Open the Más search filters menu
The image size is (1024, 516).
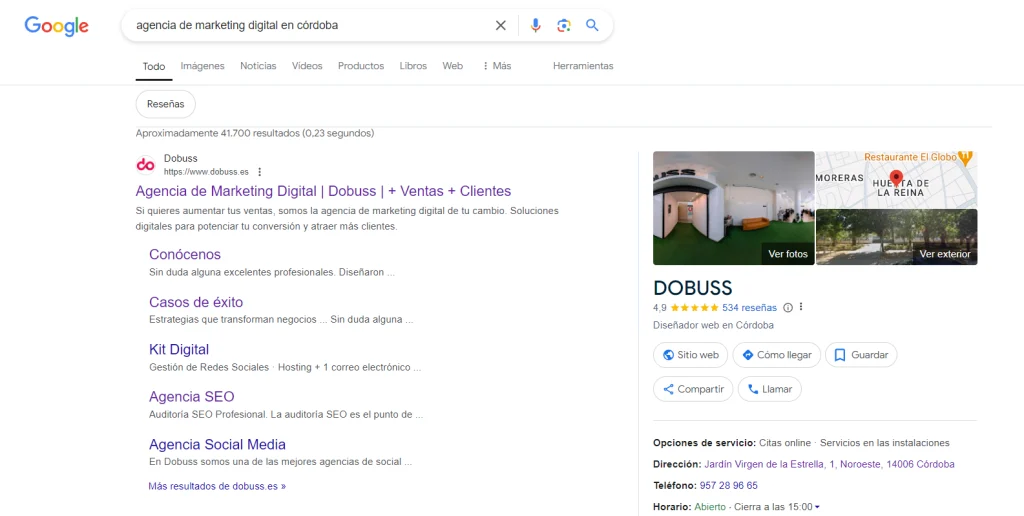click(x=497, y=66)
